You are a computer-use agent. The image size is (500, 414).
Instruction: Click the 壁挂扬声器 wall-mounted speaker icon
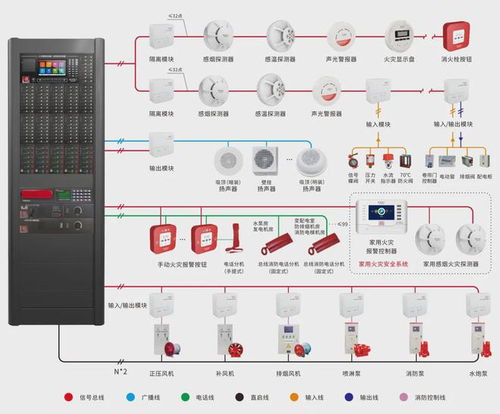click(x=265, y=161)
